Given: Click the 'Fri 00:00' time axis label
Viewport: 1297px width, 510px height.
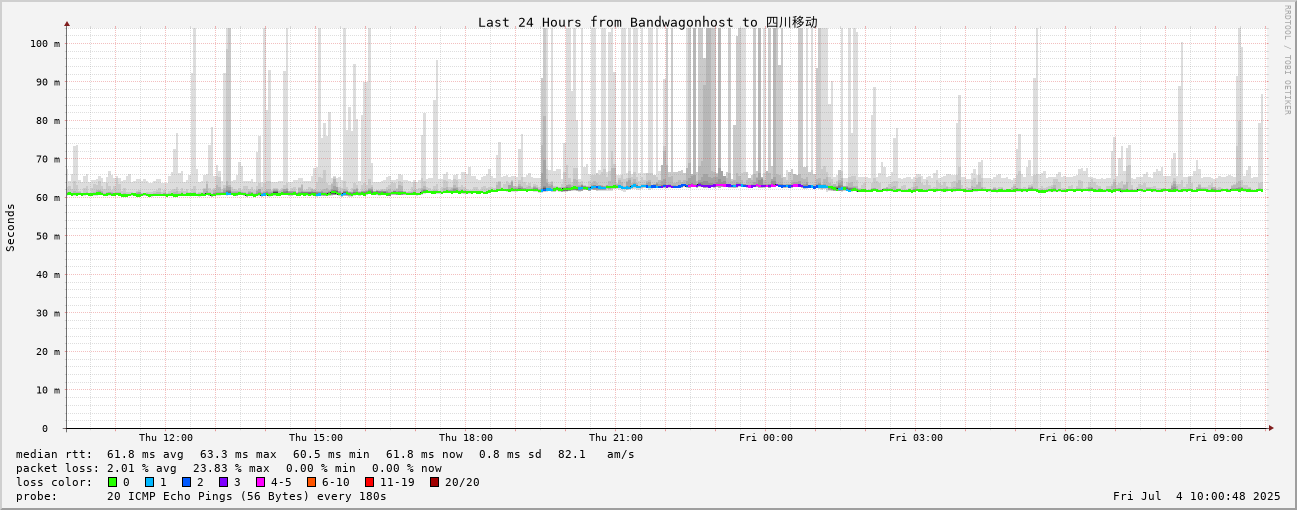Looking at the screenshot, I should tap(766, 438).
